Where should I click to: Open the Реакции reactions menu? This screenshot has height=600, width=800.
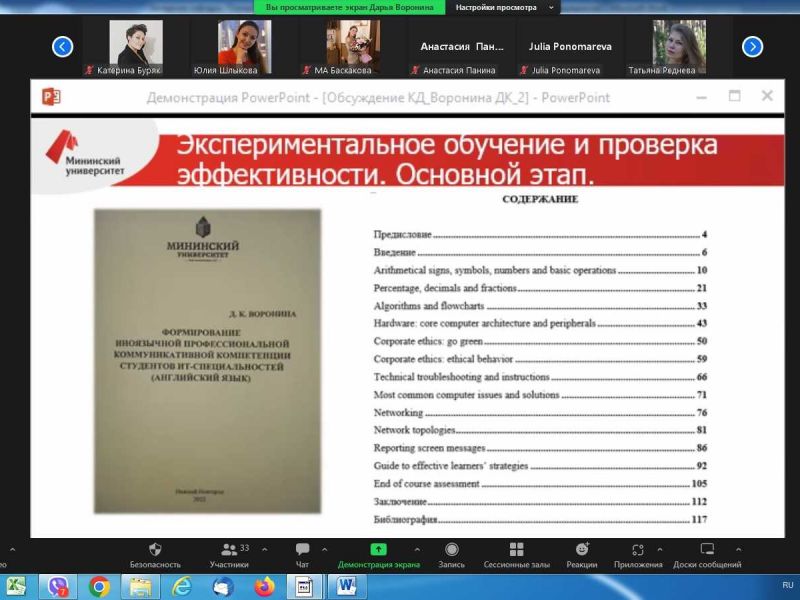(x=582, y=551)
